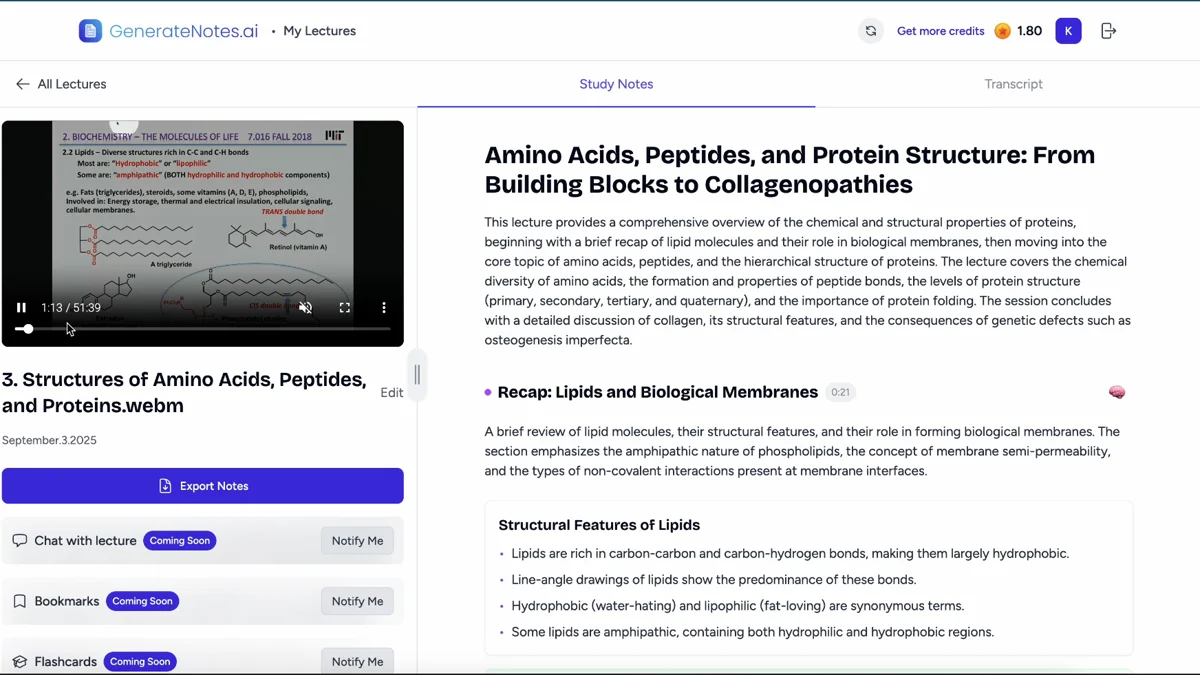Switch to the Transcript tab

click(1013, 84)
